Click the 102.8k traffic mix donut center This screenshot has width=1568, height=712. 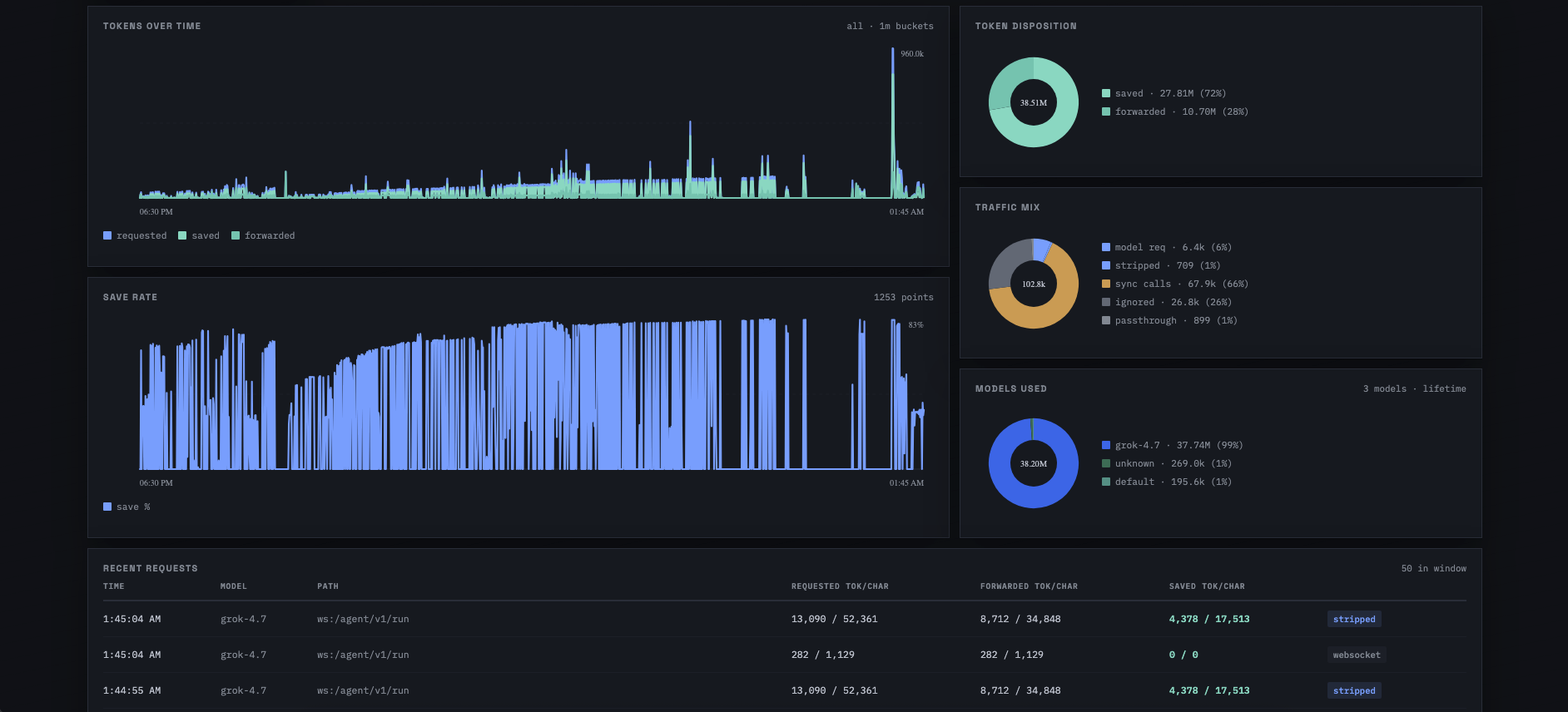[x=1034, y=284]
